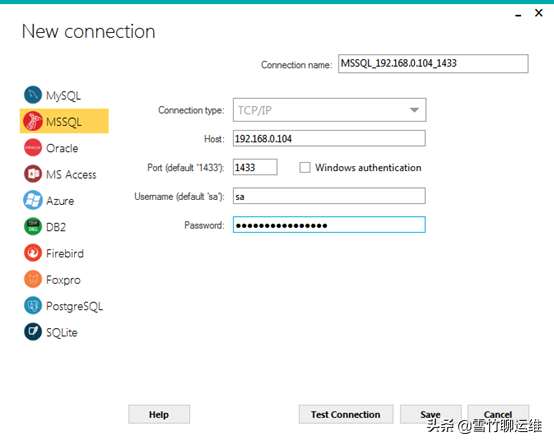554x445 pixels.
Task: Click the Port number field
Action: point(255,167)
